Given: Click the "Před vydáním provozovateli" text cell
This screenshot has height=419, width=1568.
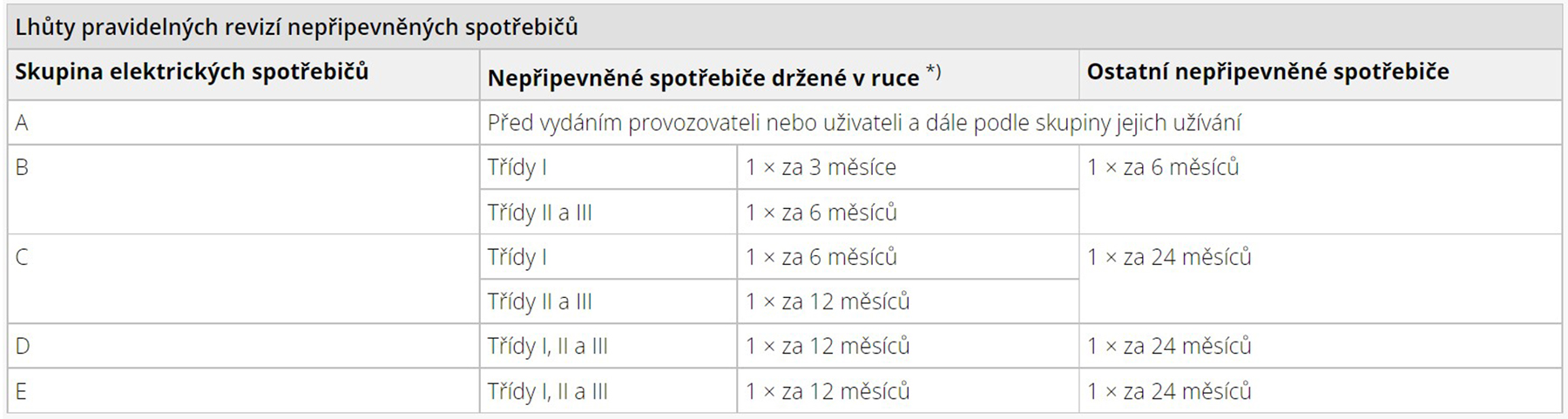Looking at the screenshot, I should click(863, 123).
